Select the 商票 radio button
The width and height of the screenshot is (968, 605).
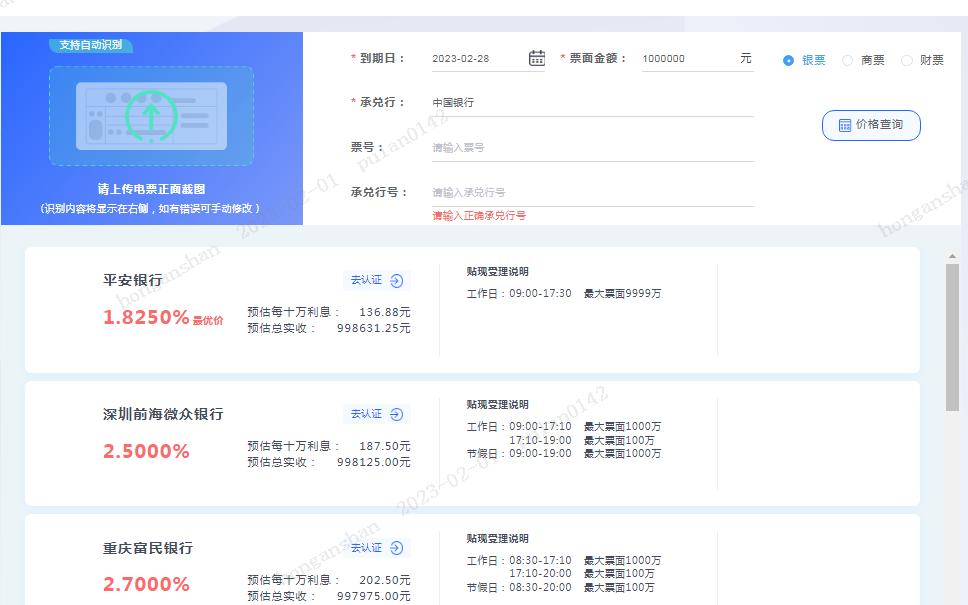tap(846, 60)
